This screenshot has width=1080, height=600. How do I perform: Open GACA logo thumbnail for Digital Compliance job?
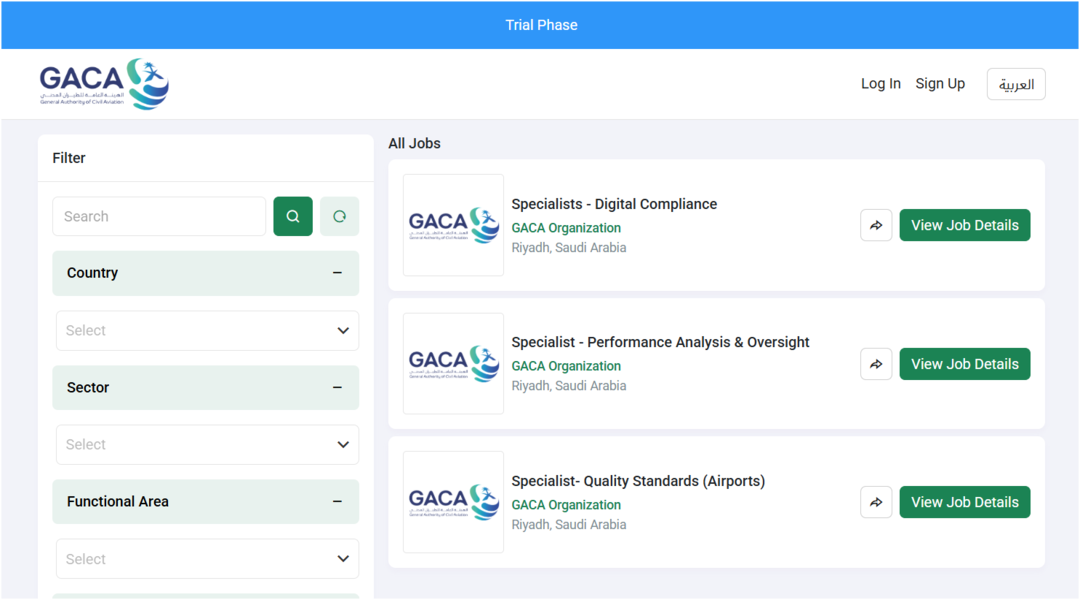coord(453,225)
